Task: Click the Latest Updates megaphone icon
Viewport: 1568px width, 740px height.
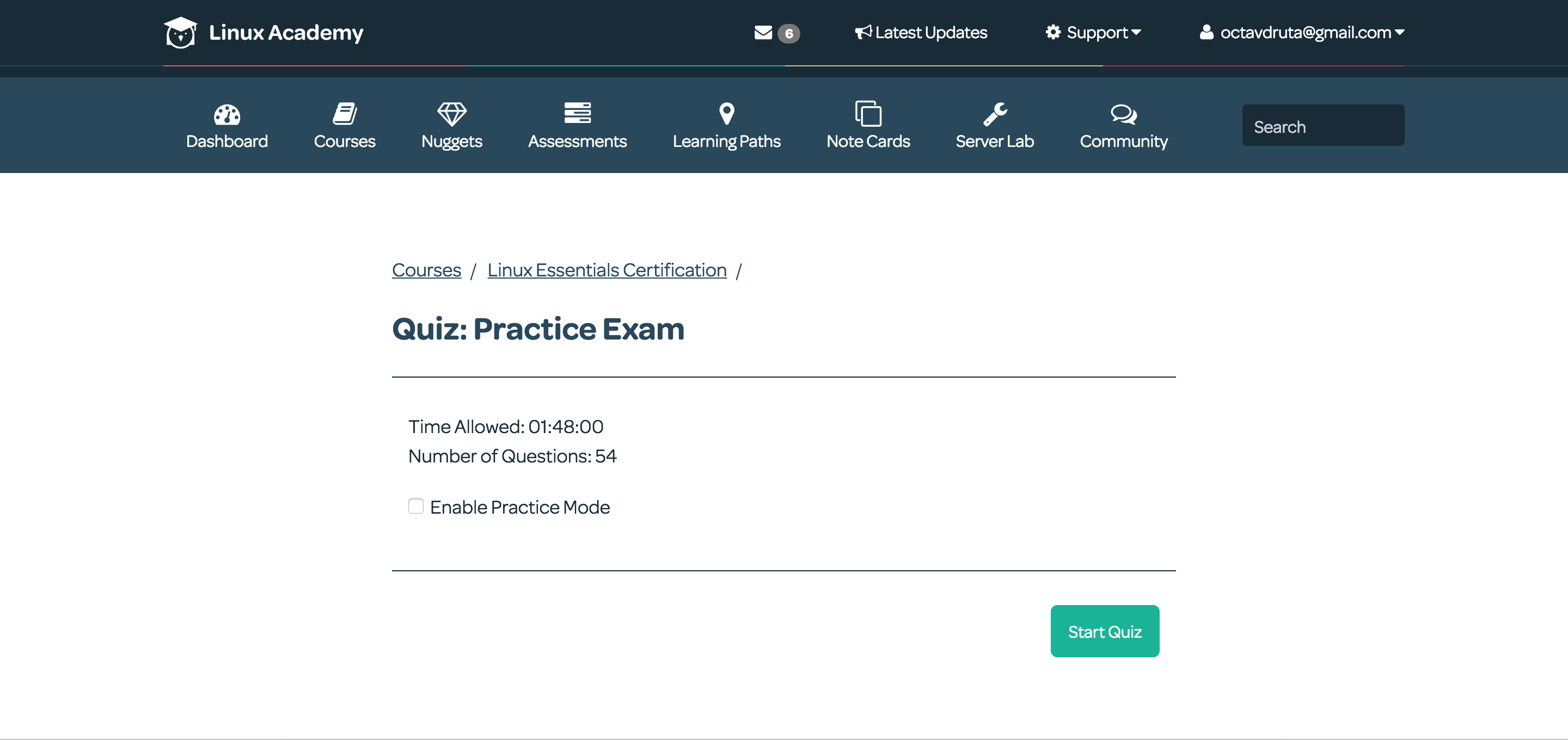Action: 863,32
